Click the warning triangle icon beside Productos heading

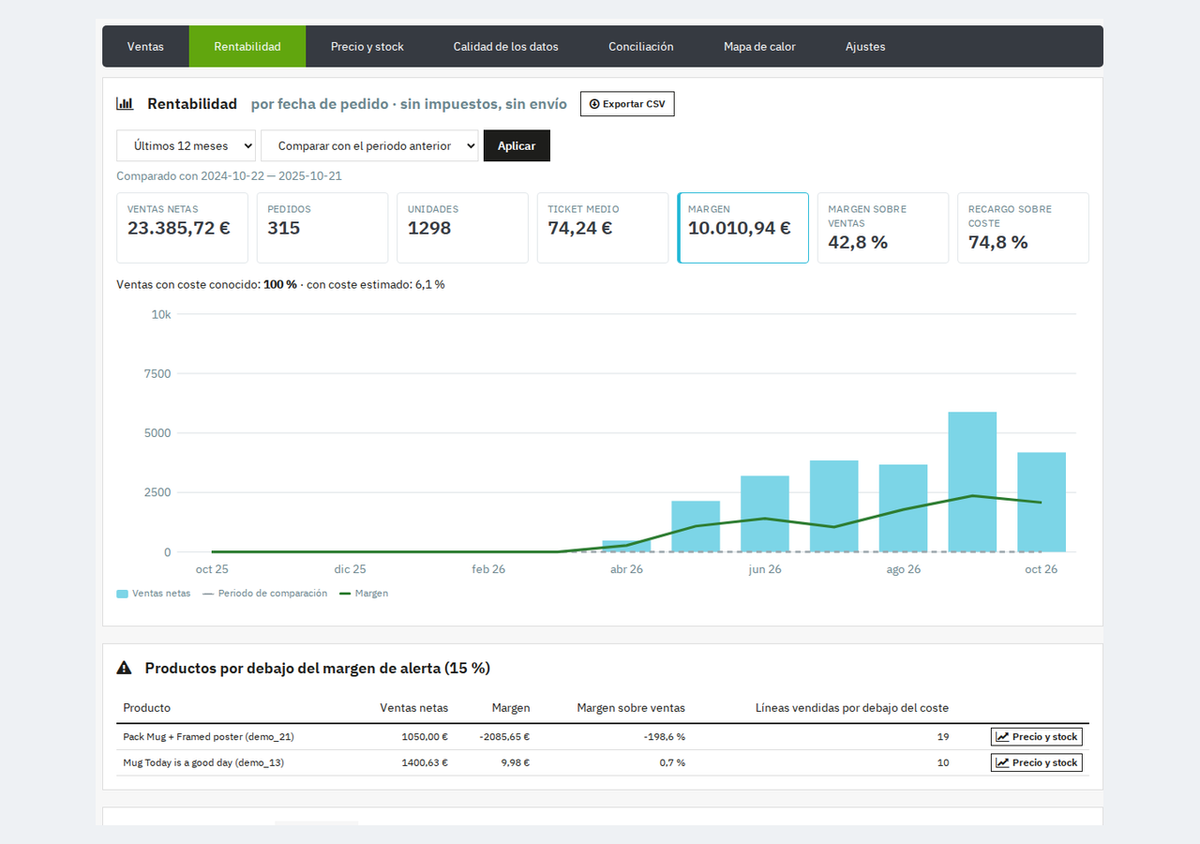pyautogui.click(x=124, y=668)
